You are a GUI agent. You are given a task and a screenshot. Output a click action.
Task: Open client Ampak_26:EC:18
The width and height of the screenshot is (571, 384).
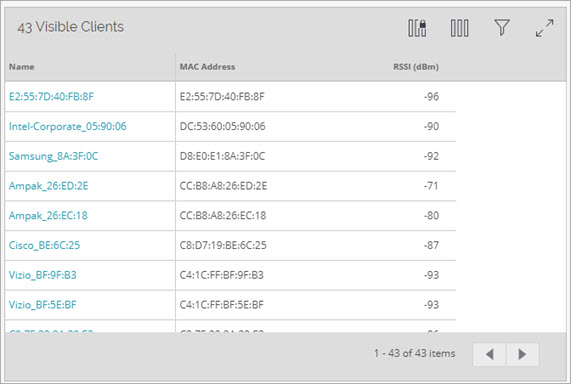pyautogui.click(x=48, y=216)
